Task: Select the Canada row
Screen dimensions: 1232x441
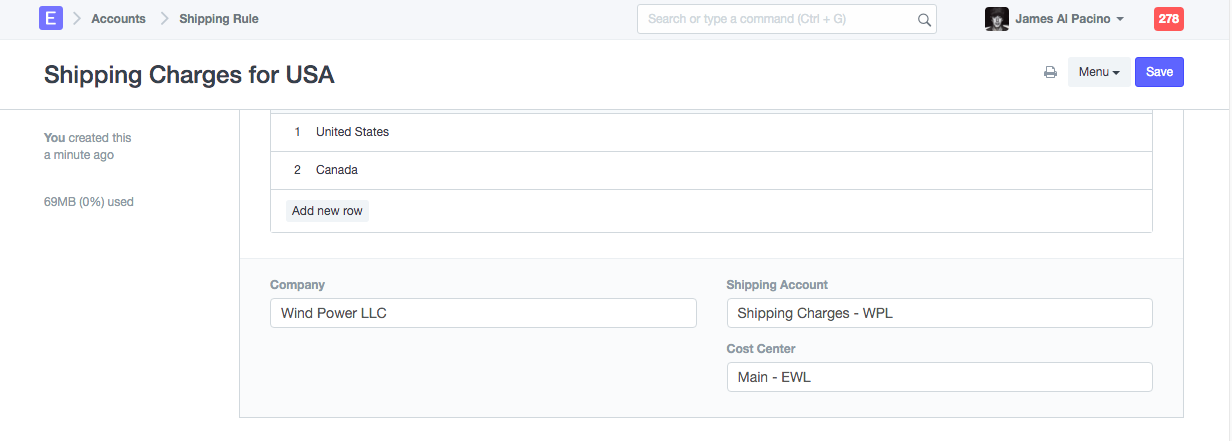Action: click(337, 170)
